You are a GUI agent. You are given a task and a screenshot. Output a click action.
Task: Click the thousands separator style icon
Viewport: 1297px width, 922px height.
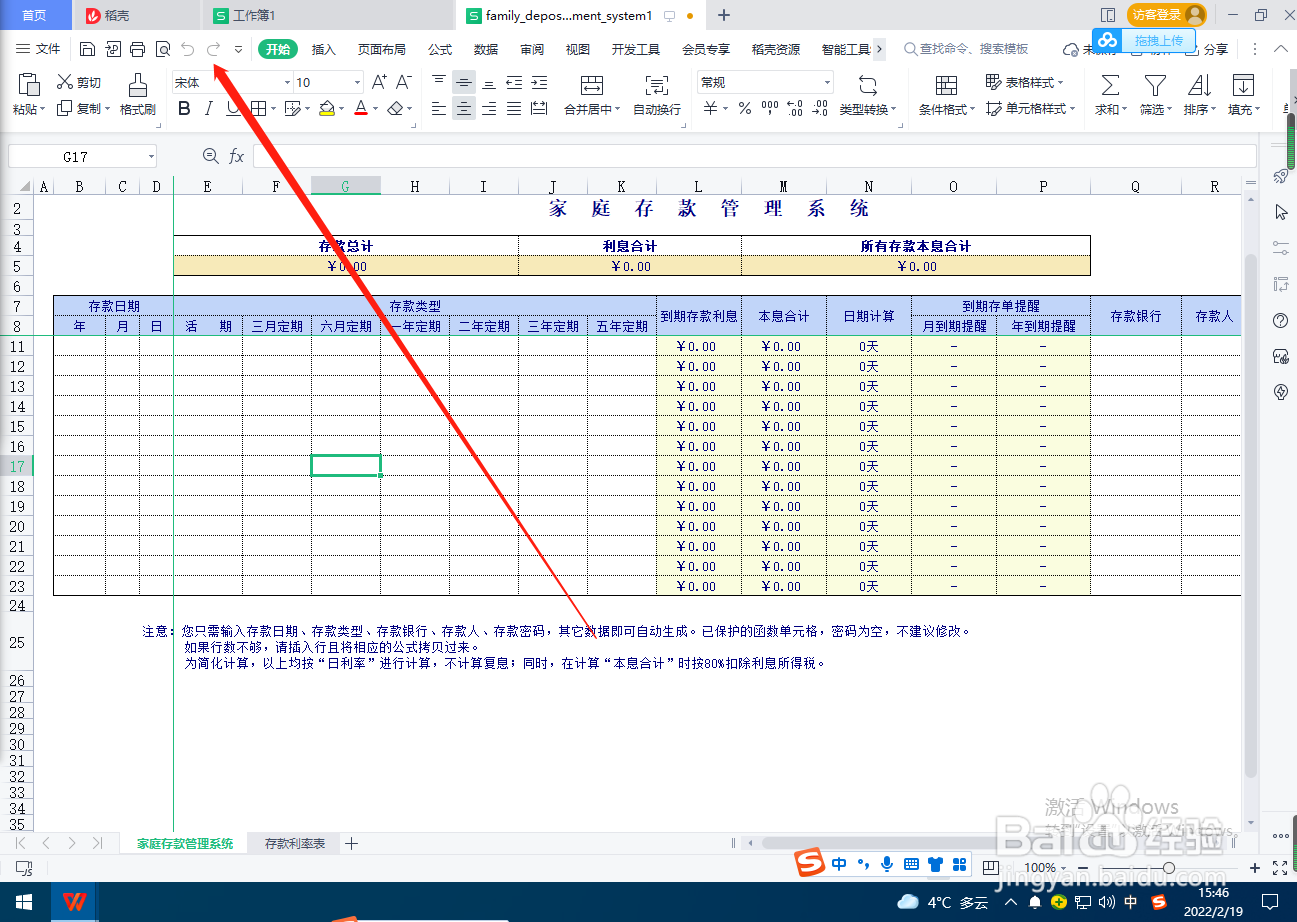tap(770, 109)
